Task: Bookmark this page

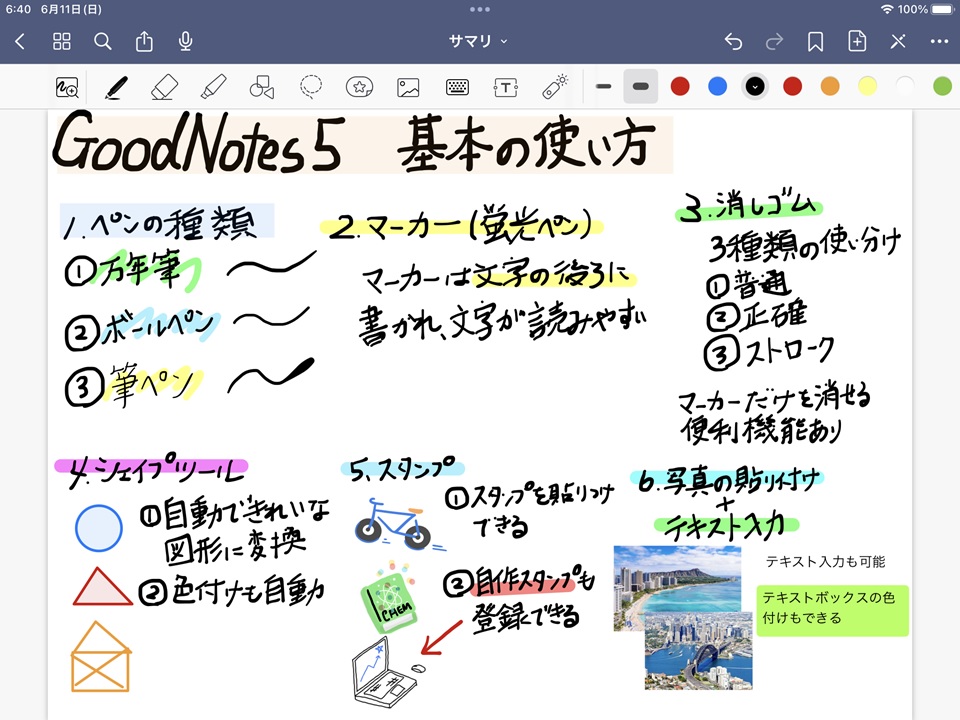Action: (816, 42)
